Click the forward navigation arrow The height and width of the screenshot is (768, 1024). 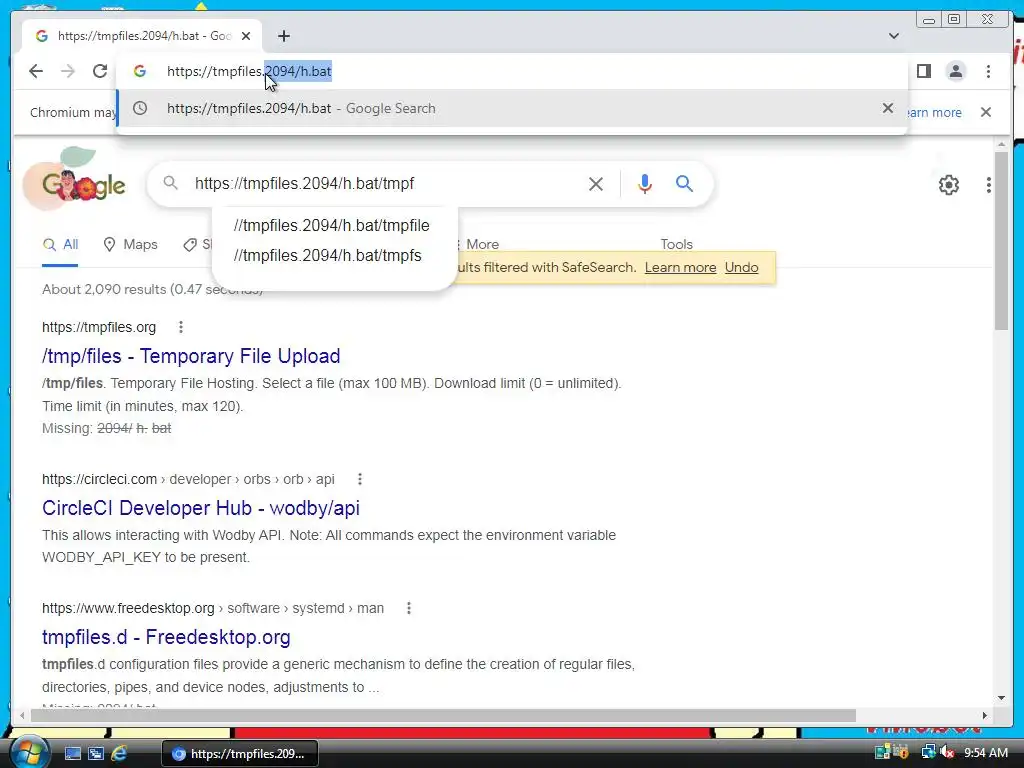click(68, 71)
